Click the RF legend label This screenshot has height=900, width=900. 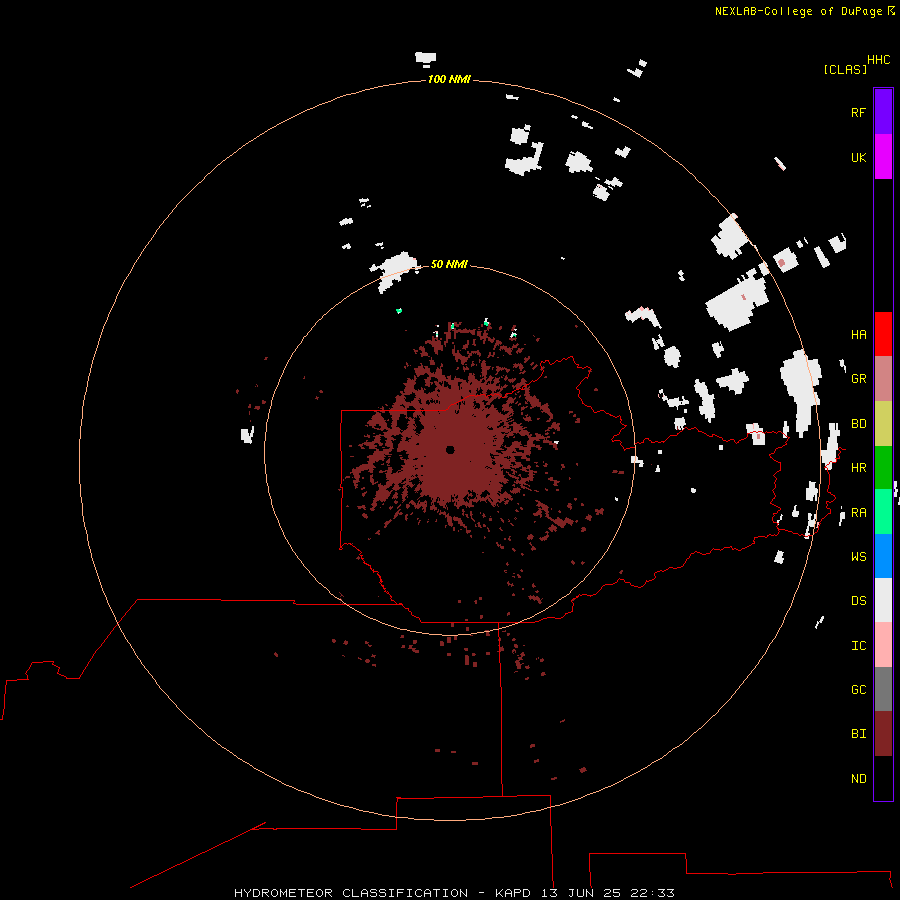pyautogui.click(x=858, y=112)
